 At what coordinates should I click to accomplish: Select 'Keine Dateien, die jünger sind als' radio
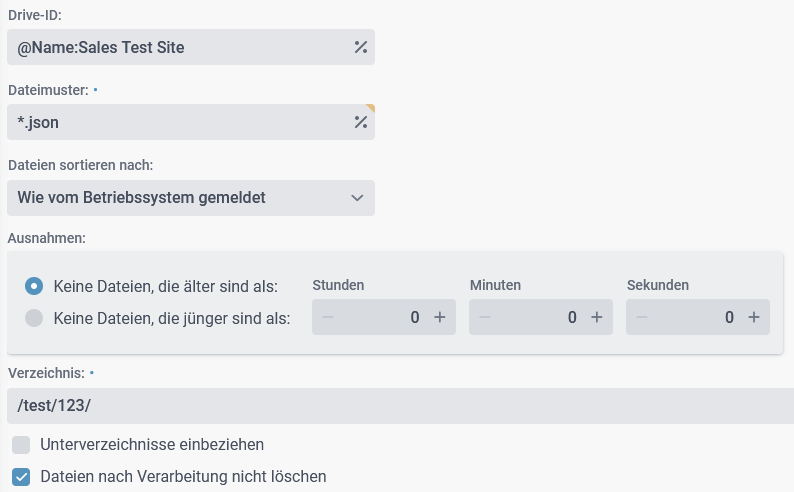click(34, 318)
